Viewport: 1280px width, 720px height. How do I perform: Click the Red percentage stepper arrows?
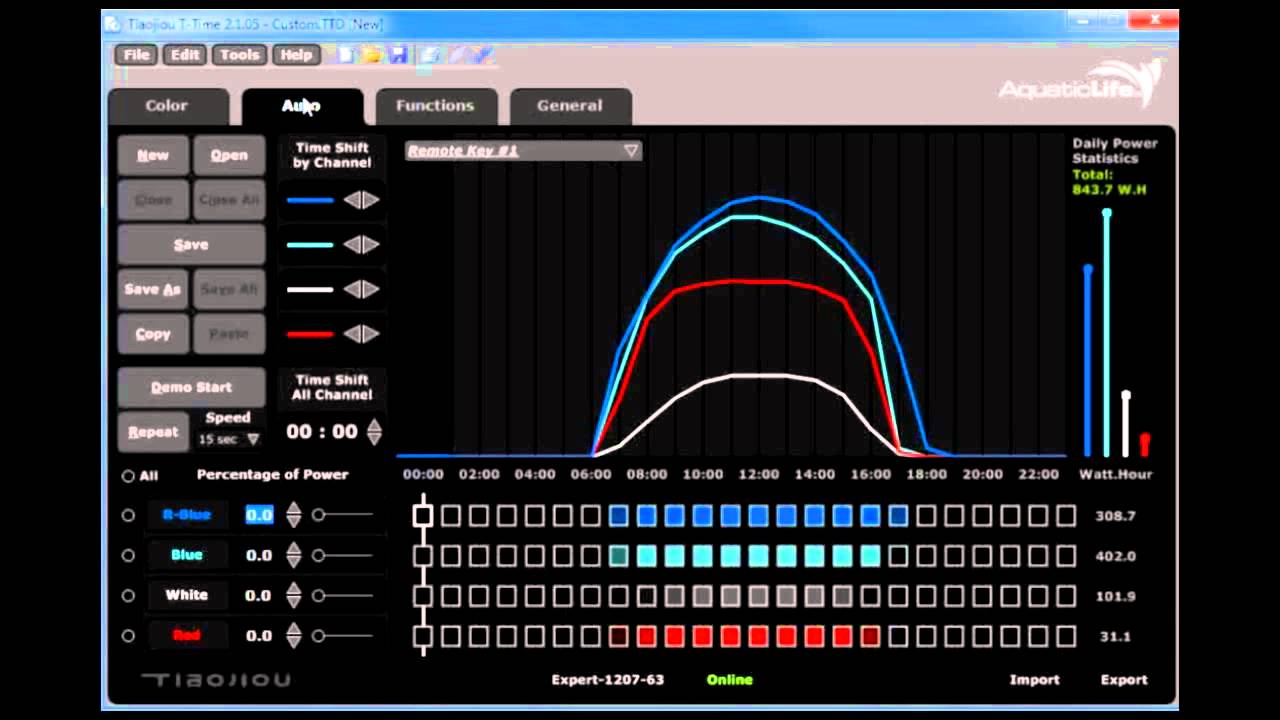pos(293,635)
